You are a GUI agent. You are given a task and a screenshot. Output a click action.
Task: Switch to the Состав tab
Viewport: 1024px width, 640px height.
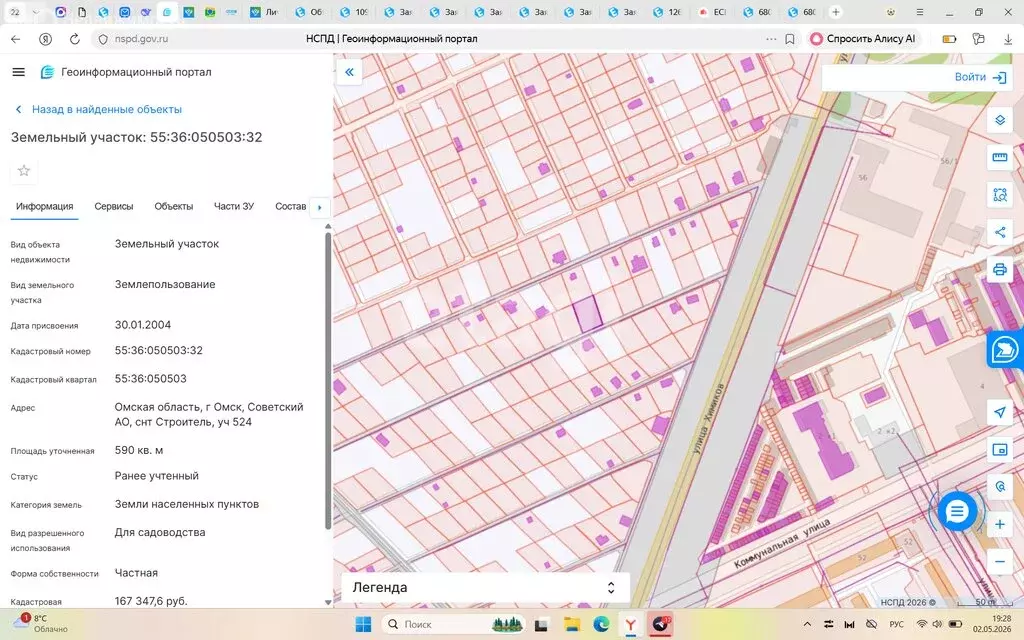click(291, 206)
